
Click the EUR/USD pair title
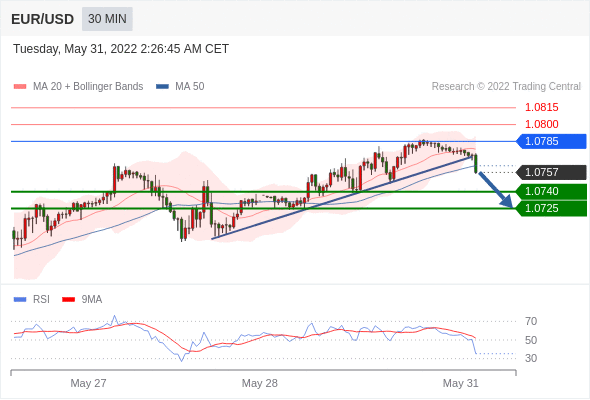tap(43, 19)
